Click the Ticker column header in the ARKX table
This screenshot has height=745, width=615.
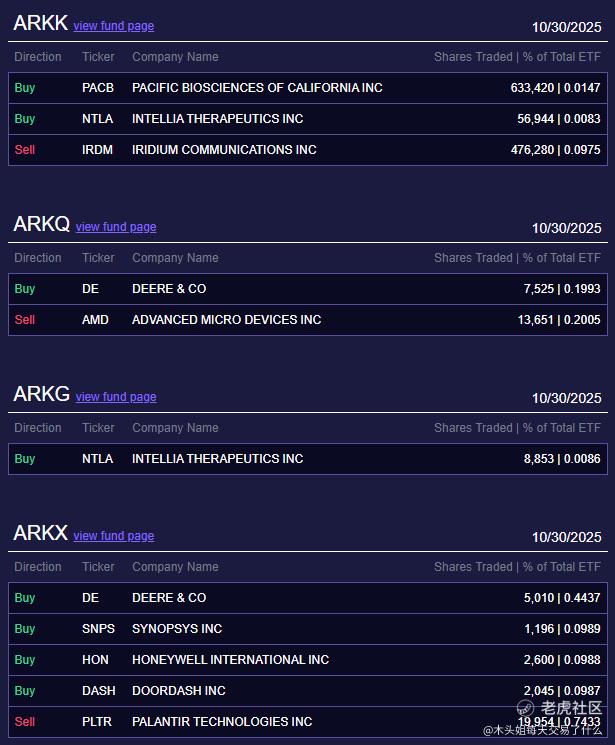coord(98,567)
